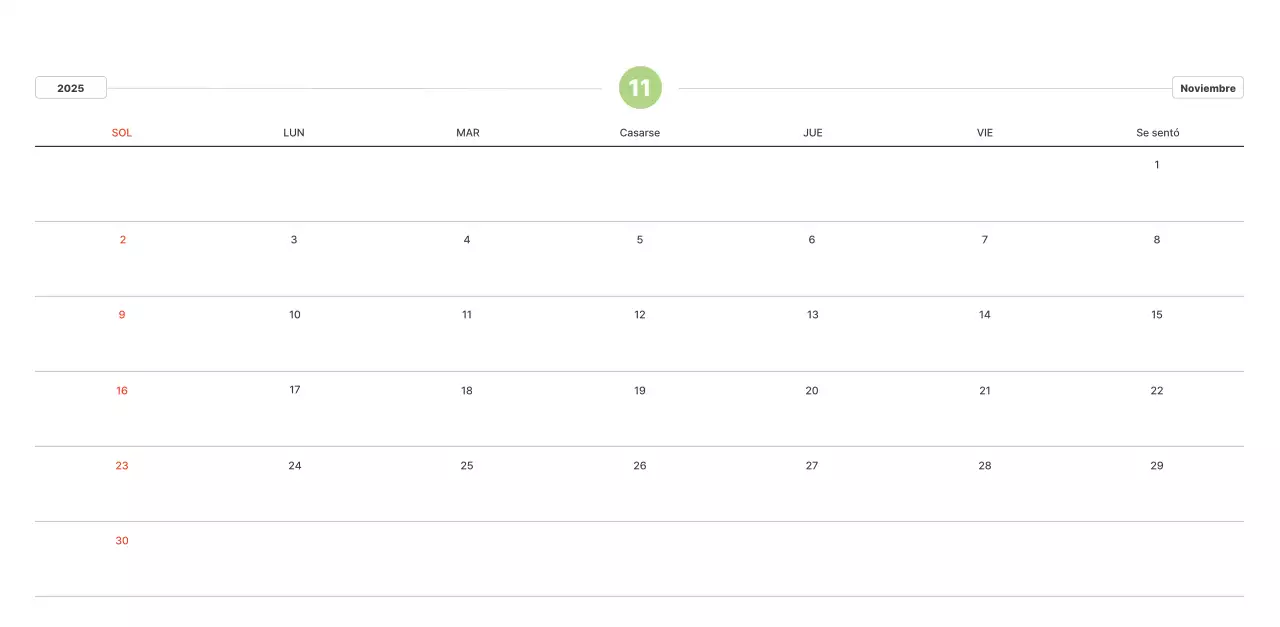Open the 2025 year selector
The height and width of the screenshot is (627, 1280).
click(x=70, y=88)
